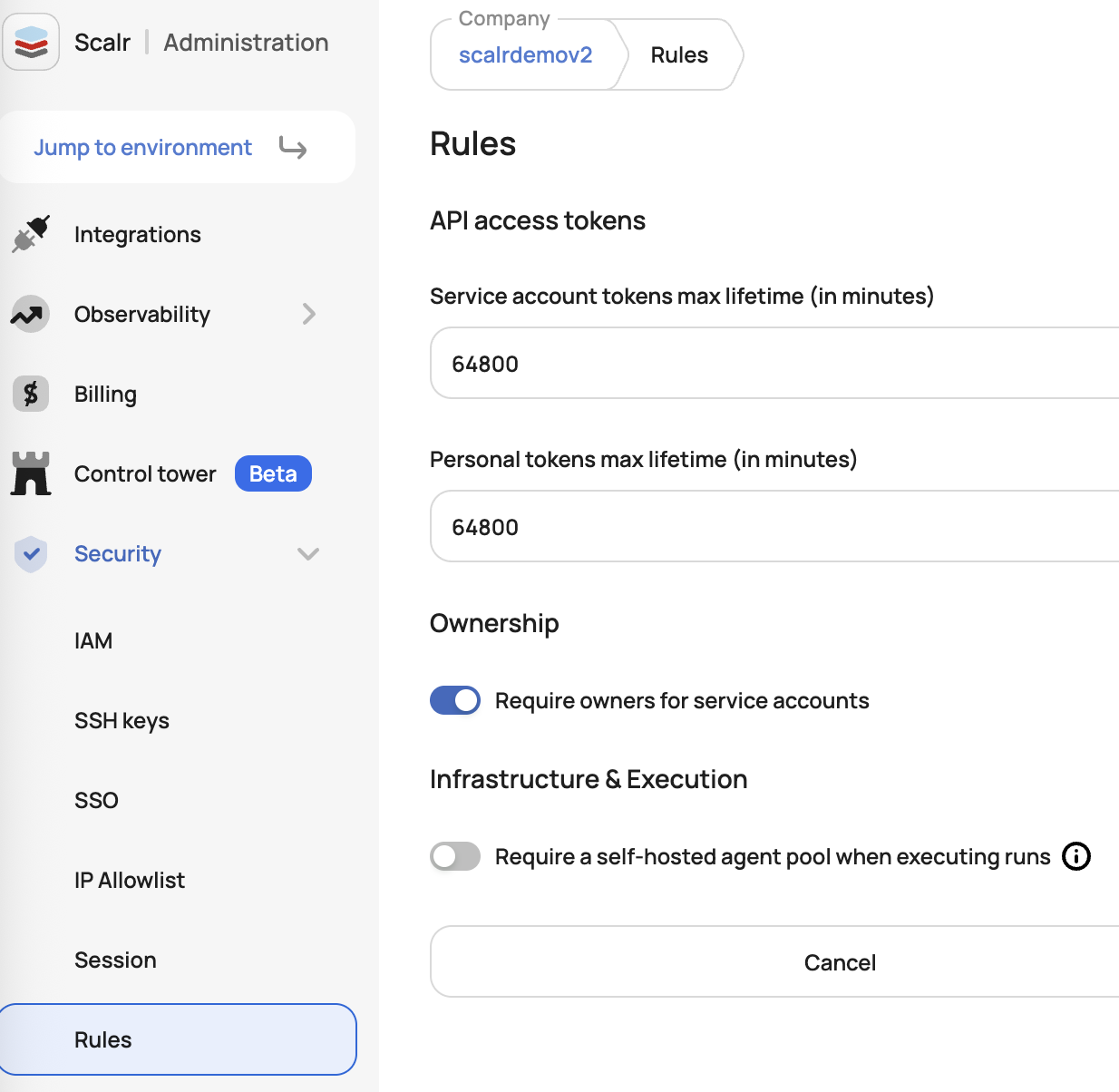Screen dimensions: 1119x1092
Task: Collapse the Security section chevron
Action: (308, 553)
